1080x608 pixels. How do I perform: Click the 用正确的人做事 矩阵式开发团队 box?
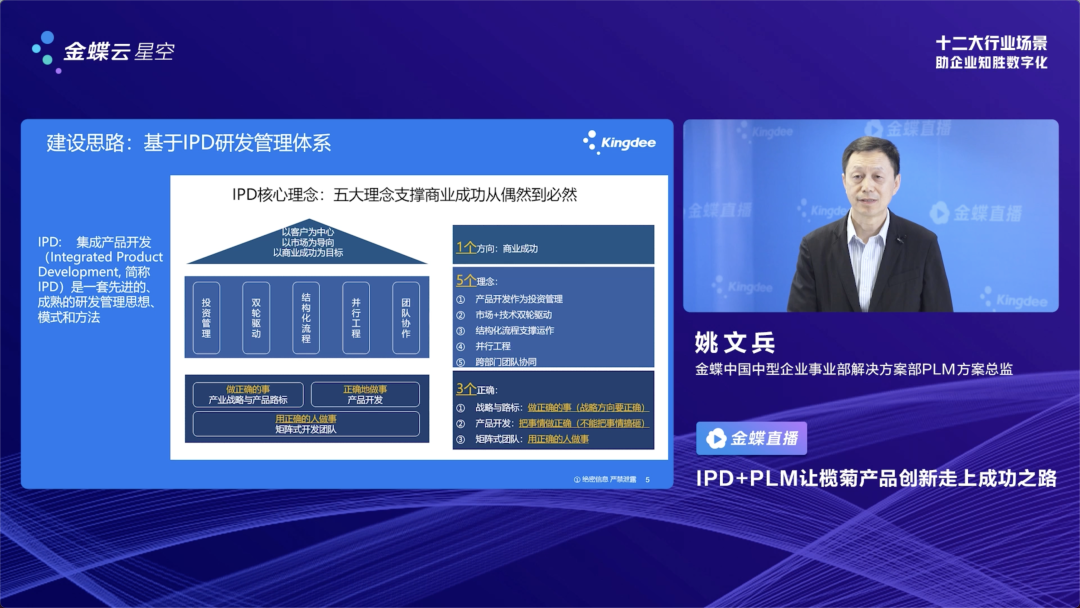tap(306, 424)
